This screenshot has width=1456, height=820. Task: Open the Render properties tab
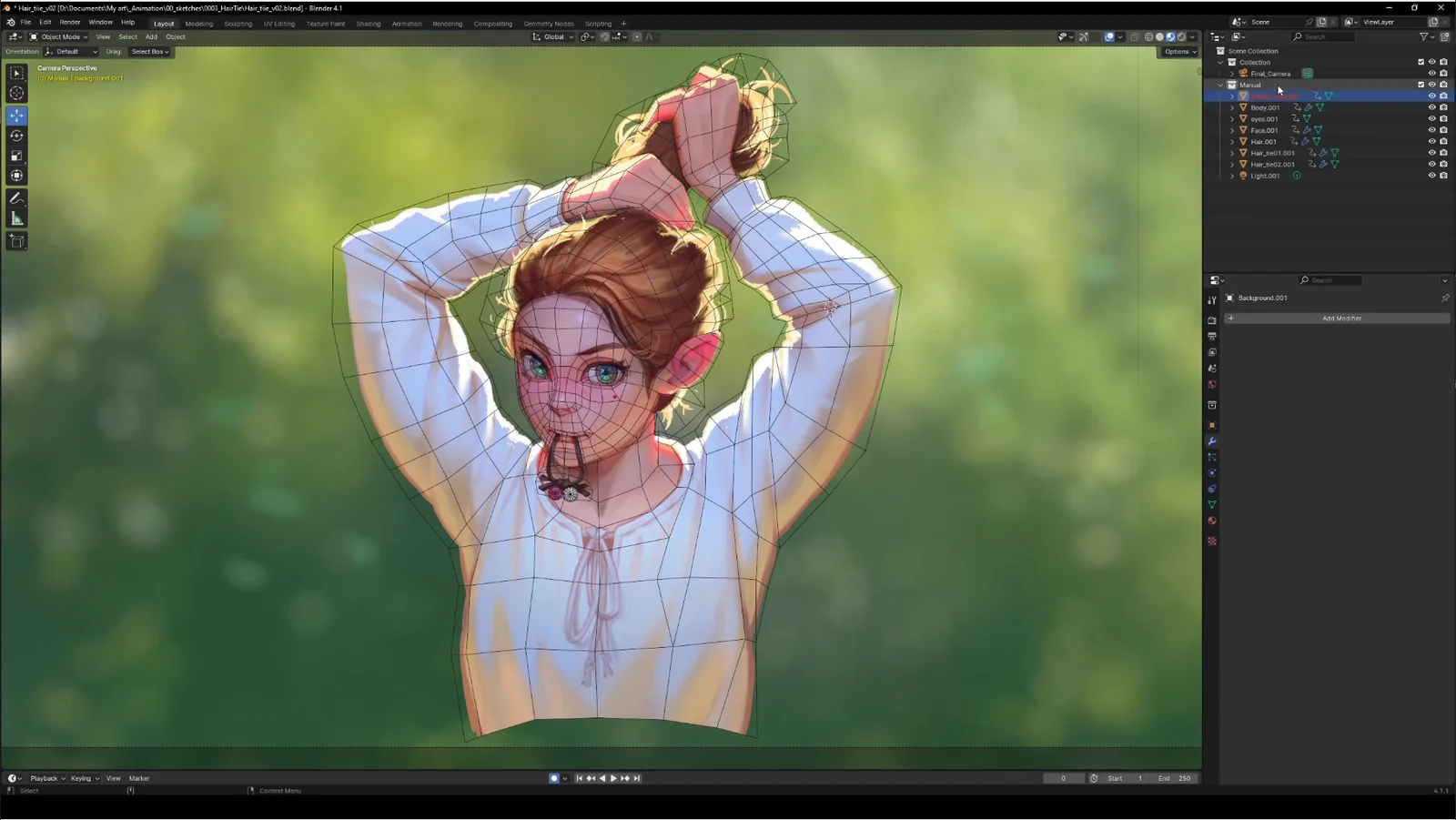point(1212,320)
